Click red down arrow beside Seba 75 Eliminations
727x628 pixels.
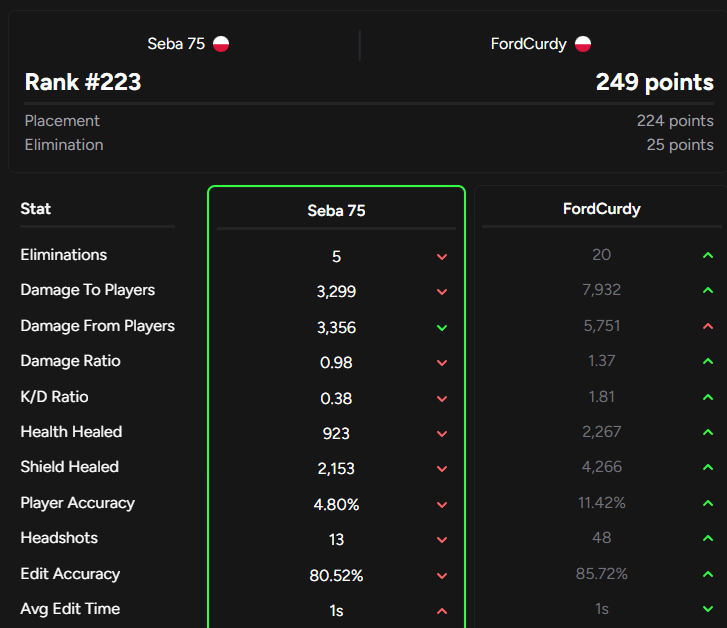coord(442,257)
